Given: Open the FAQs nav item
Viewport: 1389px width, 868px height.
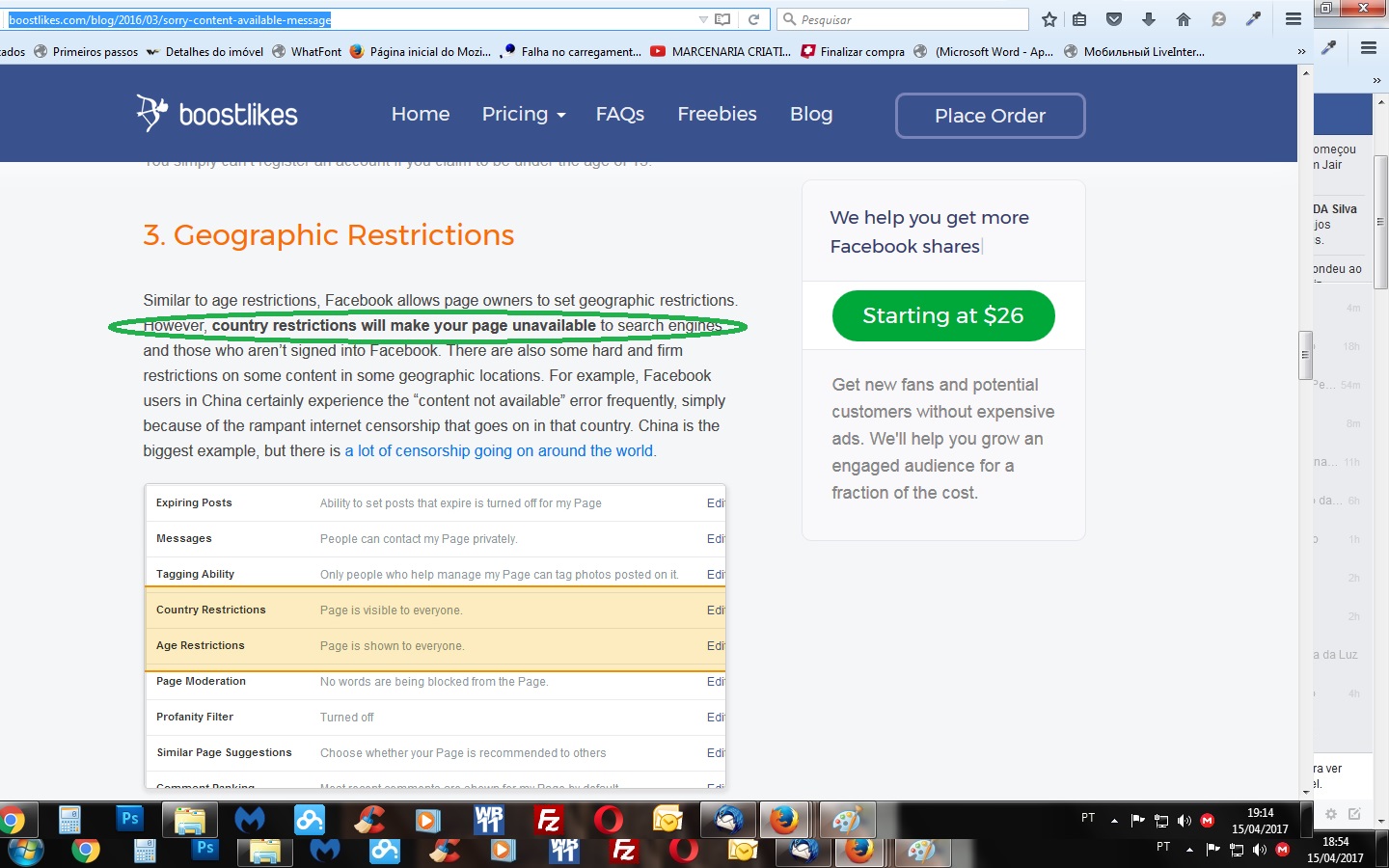Looking at the screenshot, I should point(620,114).
